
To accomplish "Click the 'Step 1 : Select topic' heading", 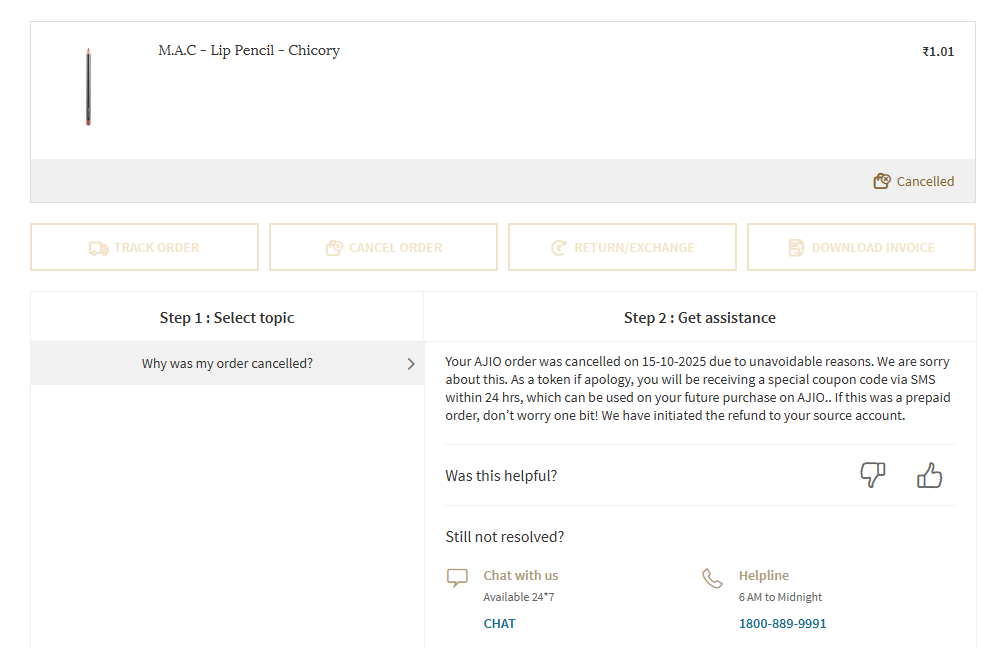I will coord(227,318).
